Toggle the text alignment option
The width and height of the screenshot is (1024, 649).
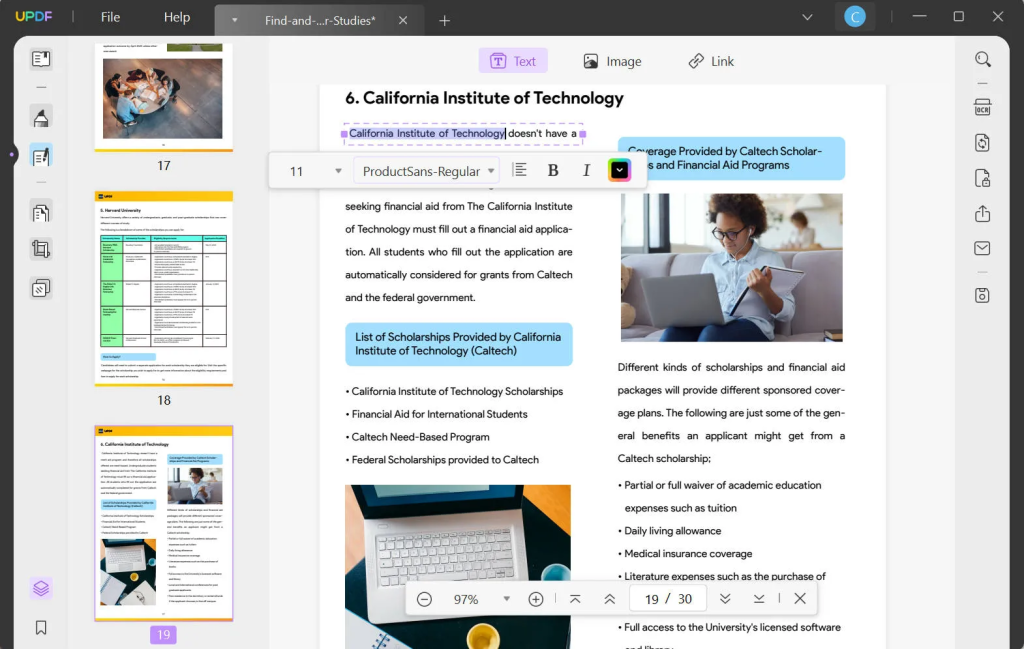[x=519, y=169]
